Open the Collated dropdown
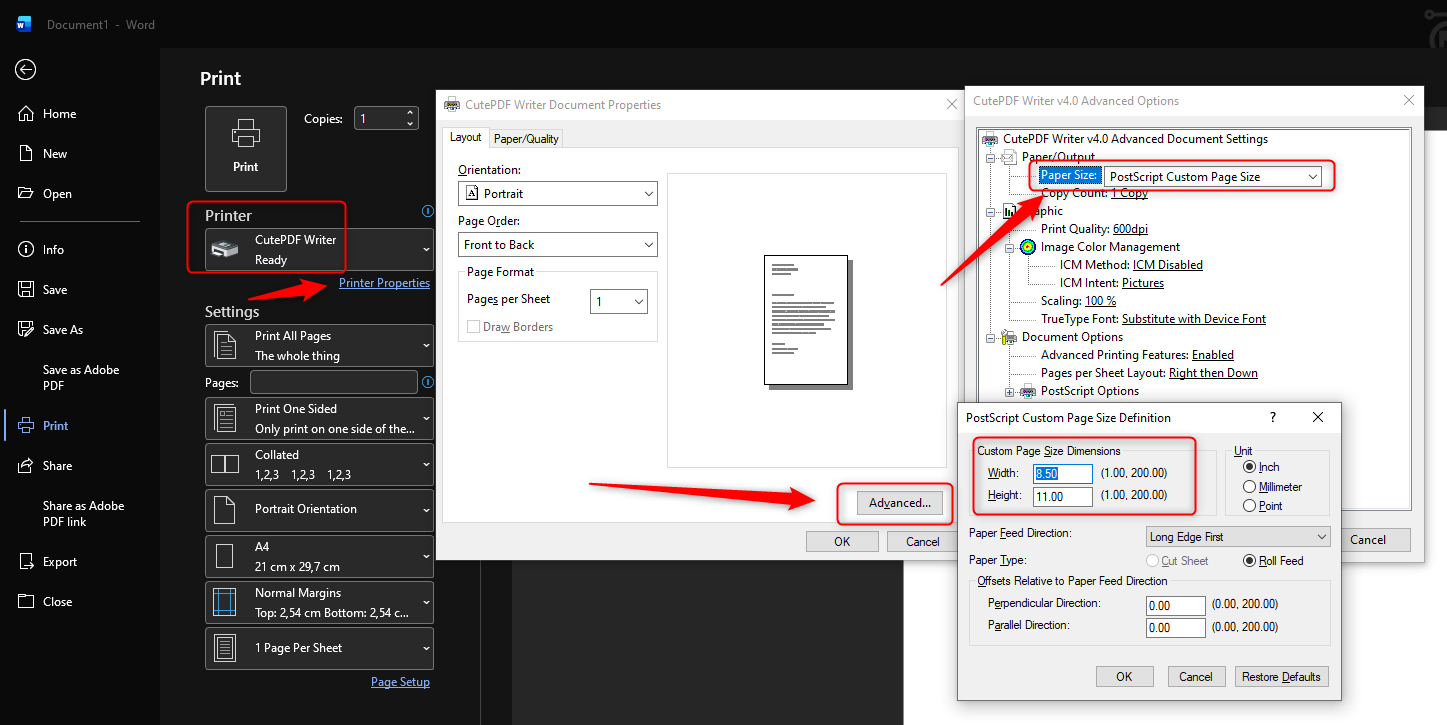 pyautogui.click(x=320, y=464)
